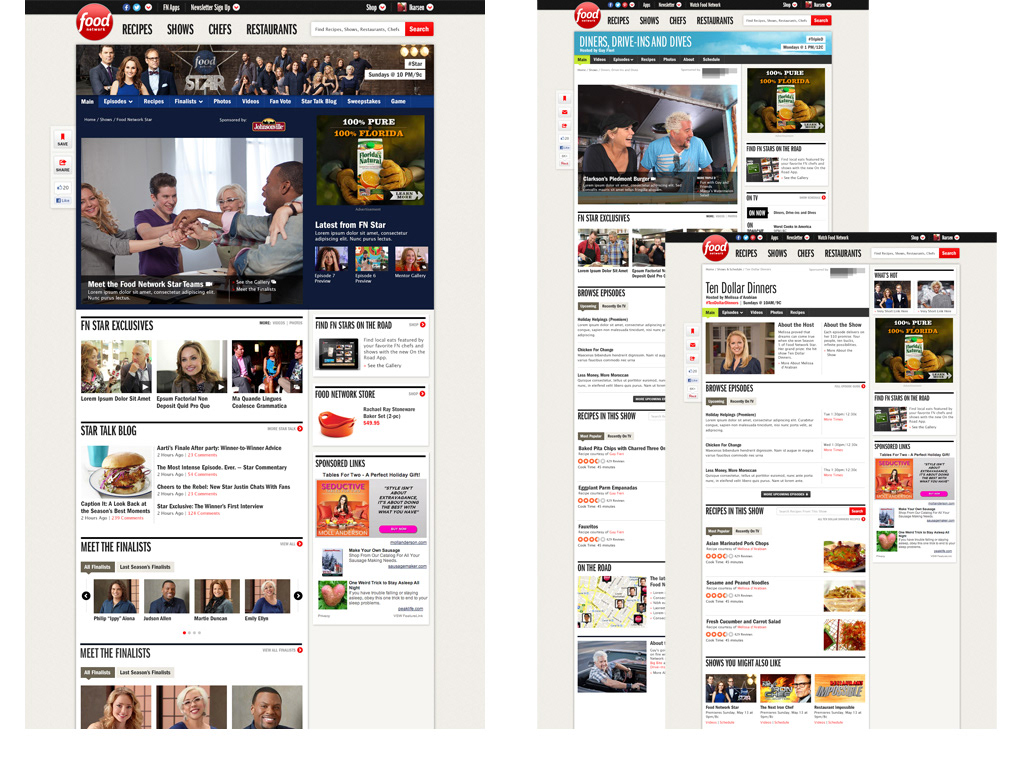Click red arrow beside Meet the Finalists View All
Viewport: 1024px width, 768px height.
pyautogui.click(x=300, y=543)
